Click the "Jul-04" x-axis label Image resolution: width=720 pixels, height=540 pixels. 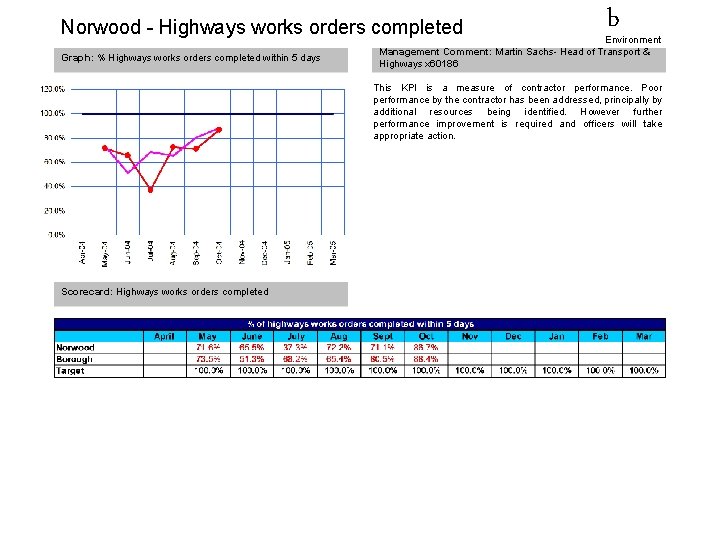[x=150, y=252]
